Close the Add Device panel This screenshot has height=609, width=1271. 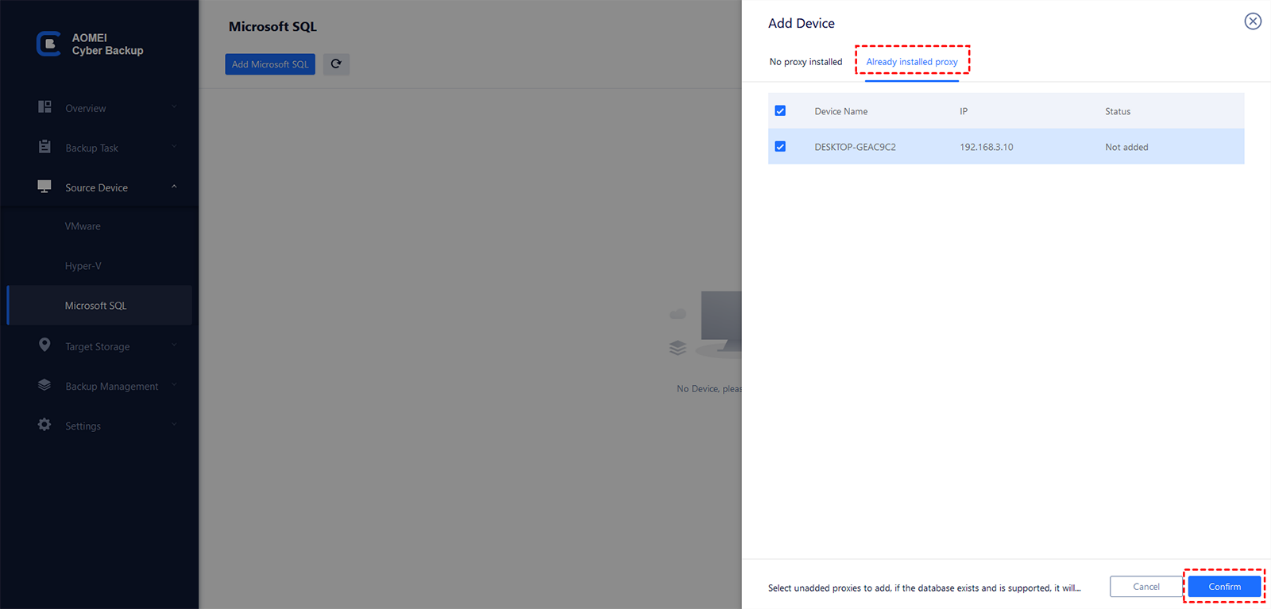click(x=1252, y=21)
